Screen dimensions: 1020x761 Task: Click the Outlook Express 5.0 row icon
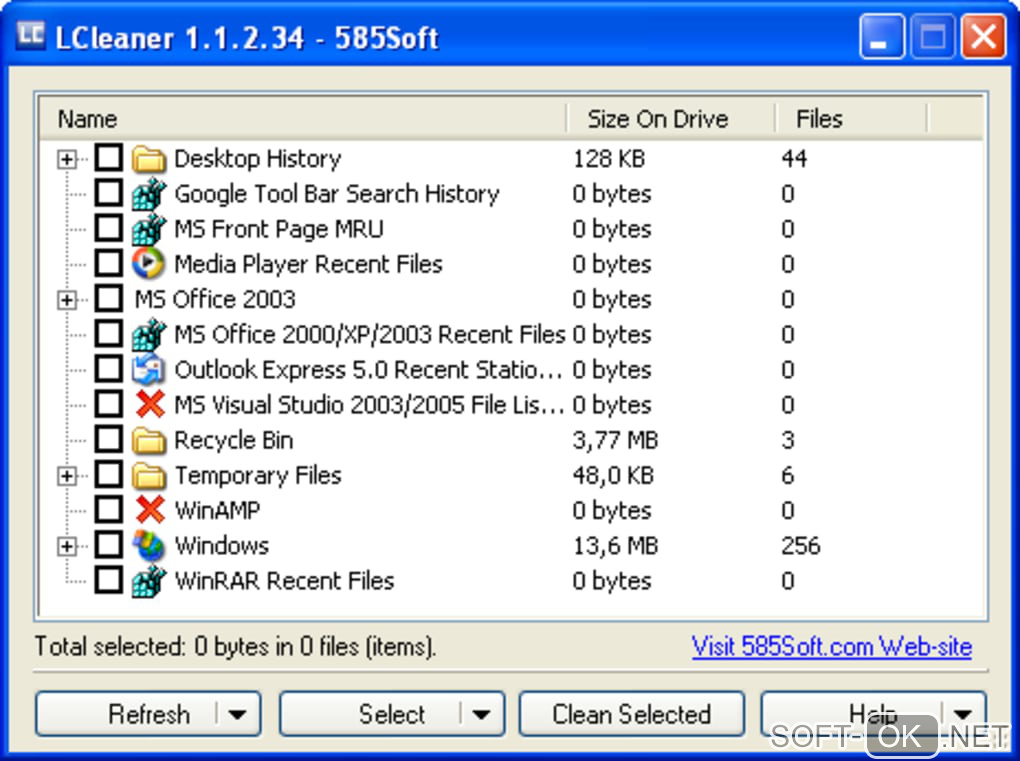[x=149, y=369]
